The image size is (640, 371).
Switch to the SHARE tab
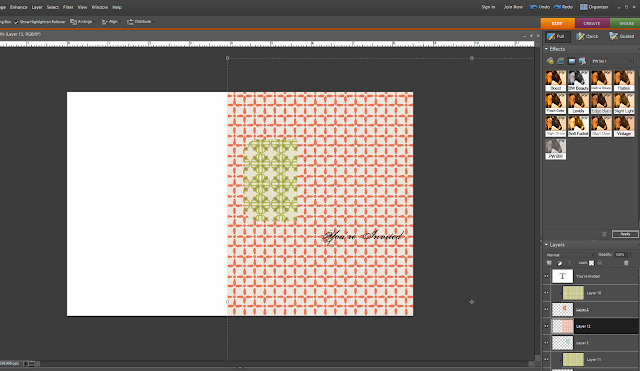point(625,23)
